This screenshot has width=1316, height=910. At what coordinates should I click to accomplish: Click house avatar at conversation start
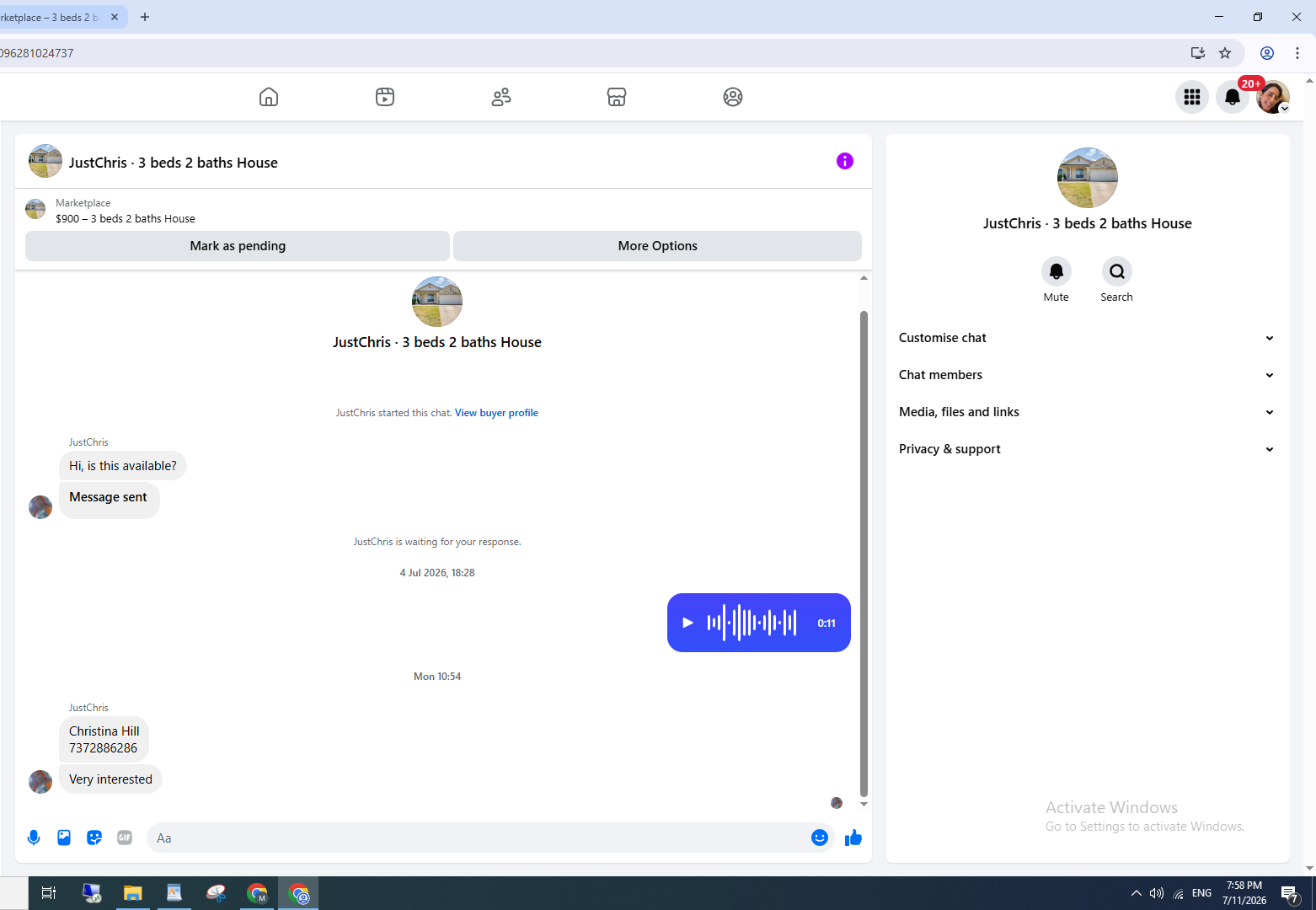tap(437, 302)
